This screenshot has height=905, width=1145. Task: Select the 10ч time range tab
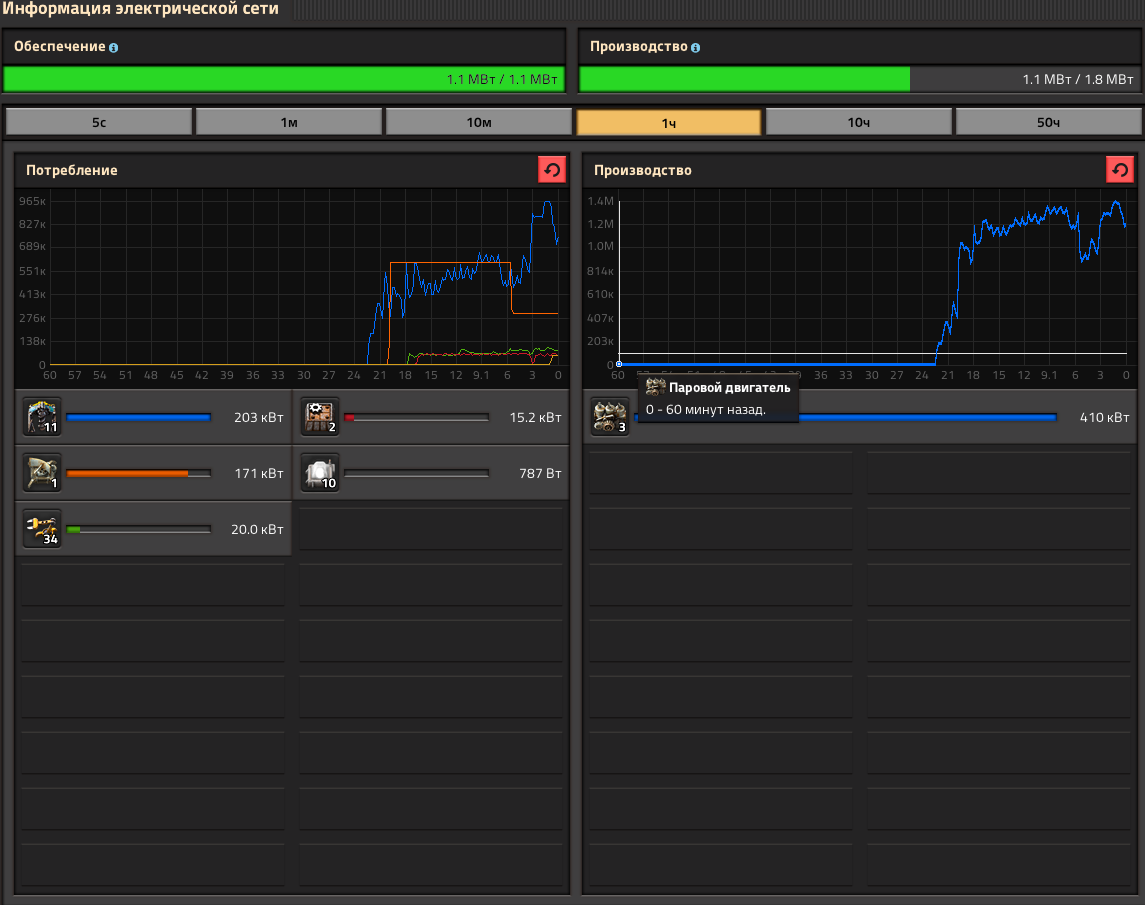[x=858, y=122]
